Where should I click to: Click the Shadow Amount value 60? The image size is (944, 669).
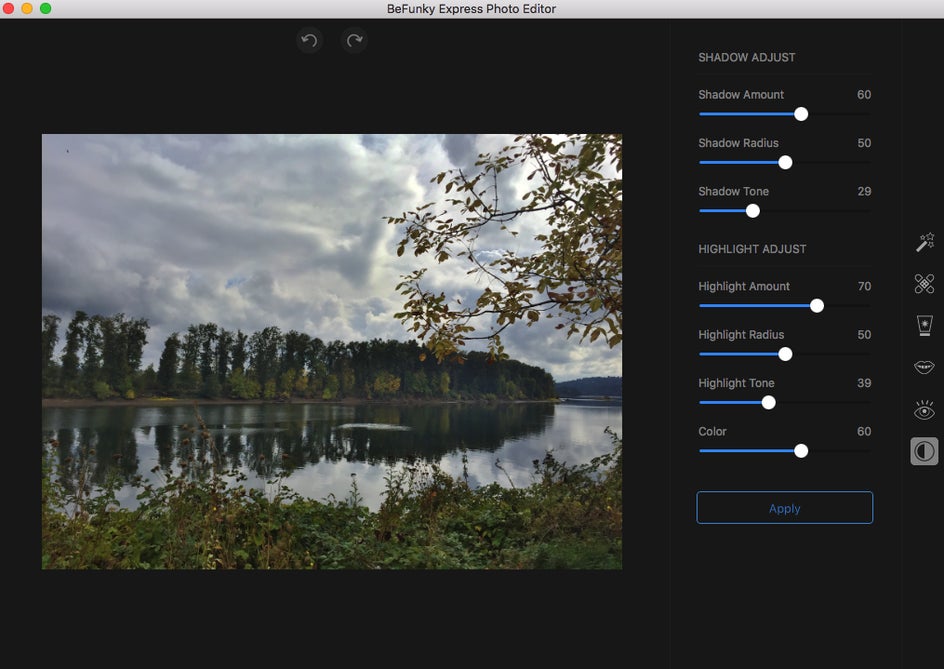click(x=864, y=95)
